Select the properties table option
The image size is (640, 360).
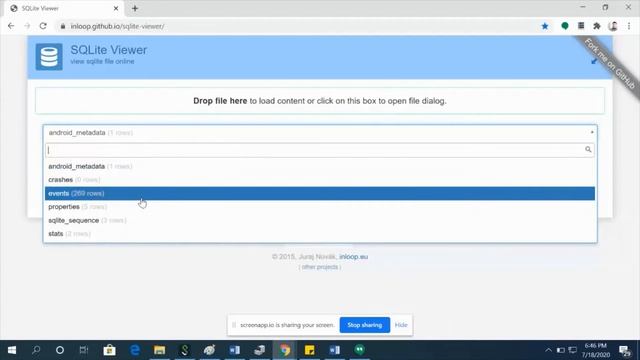(x=320, y=207)
